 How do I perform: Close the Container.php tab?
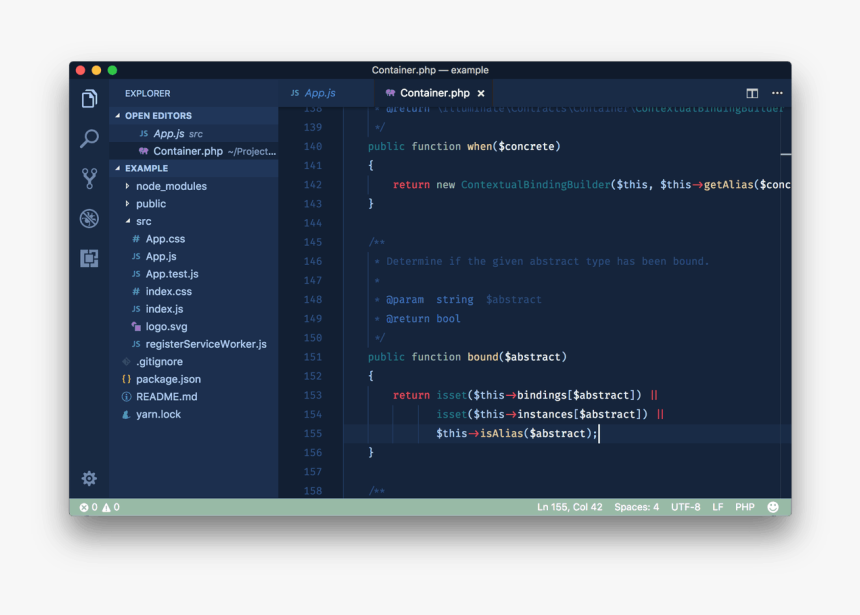(481, 93)
